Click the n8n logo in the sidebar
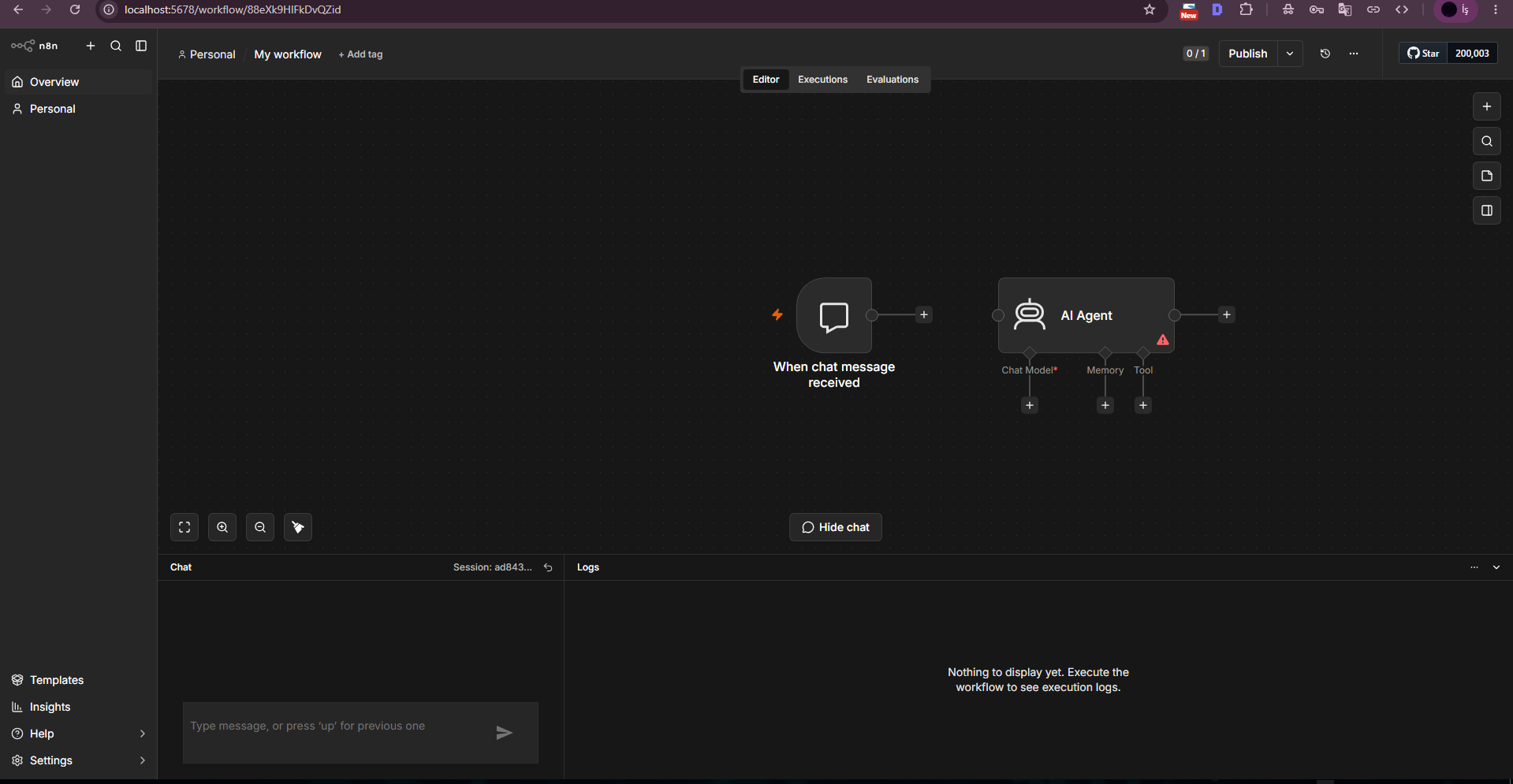Viewport: 1513px width, 784px height. pyautogui.click(x=34, y=46)
